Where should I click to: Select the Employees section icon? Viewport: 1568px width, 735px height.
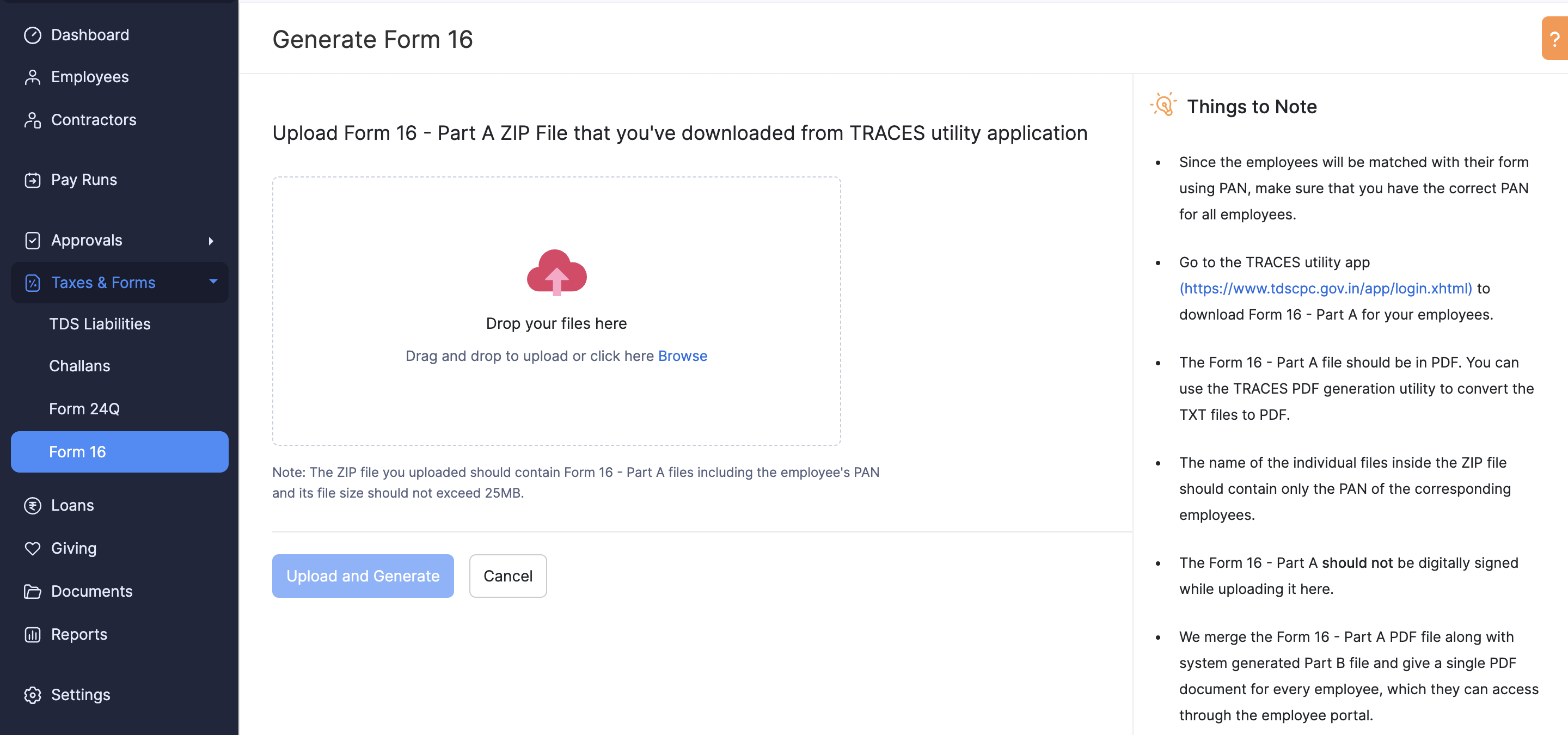32,76
